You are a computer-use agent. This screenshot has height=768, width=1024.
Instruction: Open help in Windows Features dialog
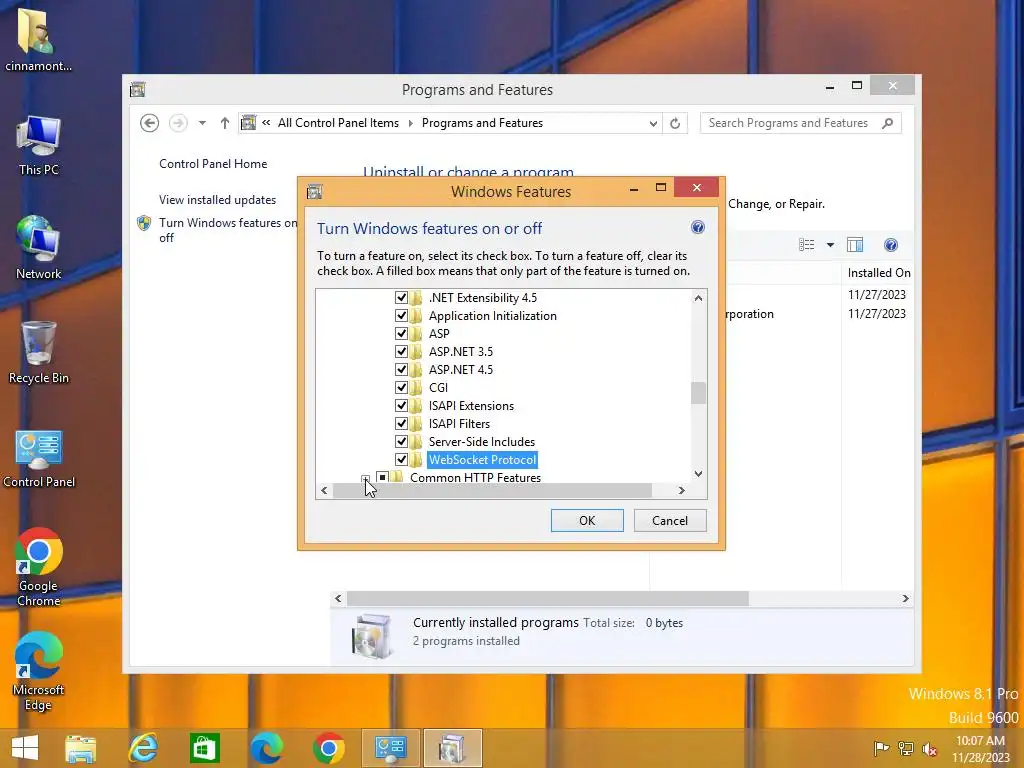[697, 227]
